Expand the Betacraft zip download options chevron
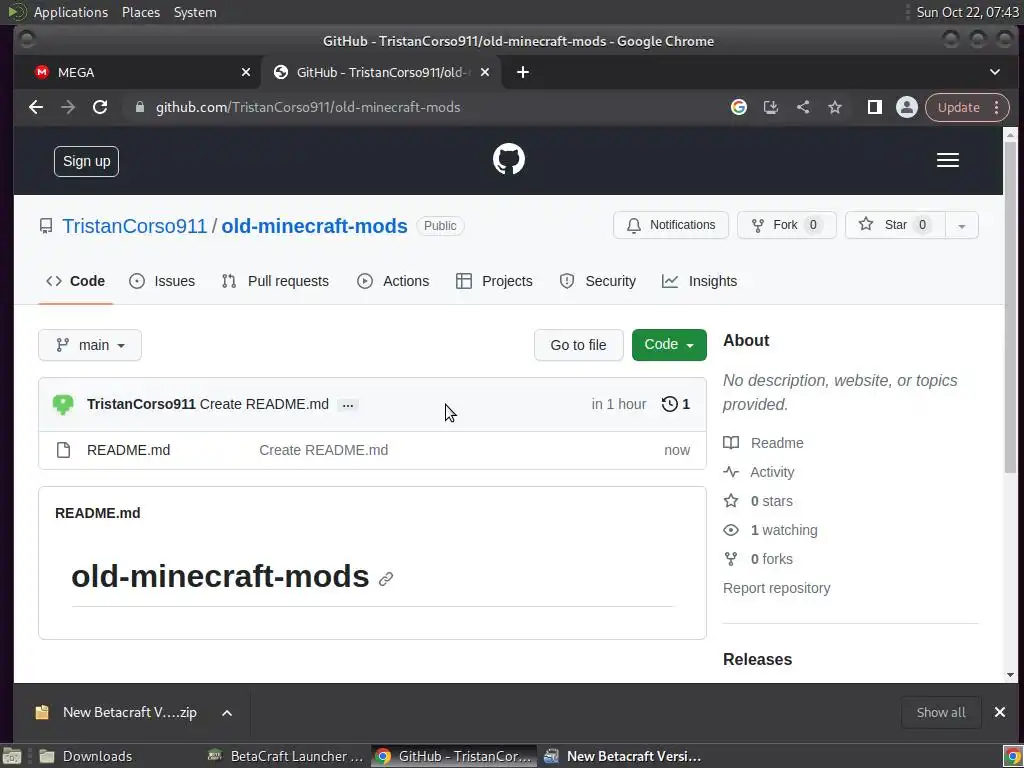The height and width of the screenshot is (768, 1024). tap(227, 712)
